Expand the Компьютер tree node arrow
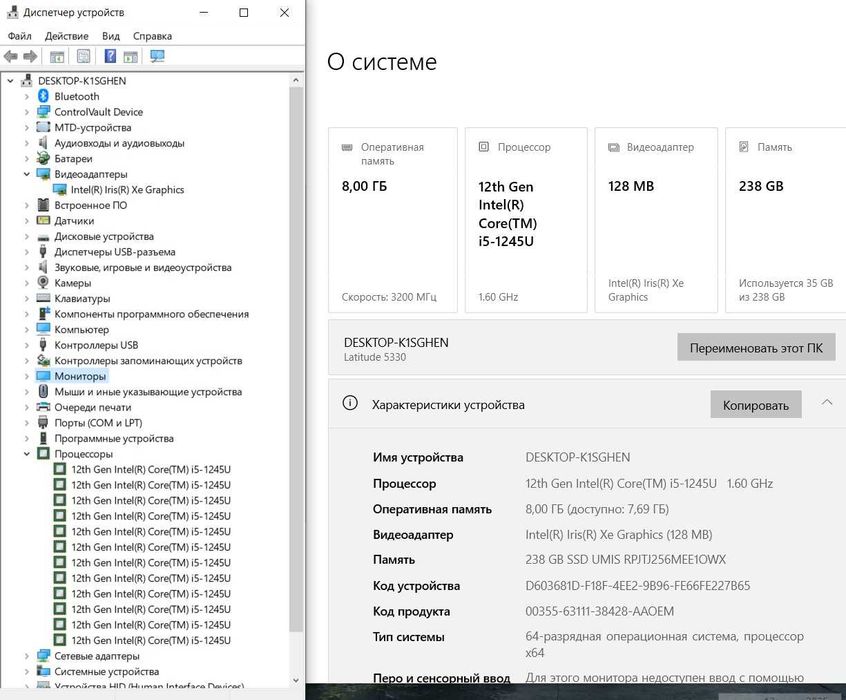The height and width of the screenshot is (700, 846). pyautogui.click(x=26, y=330)
